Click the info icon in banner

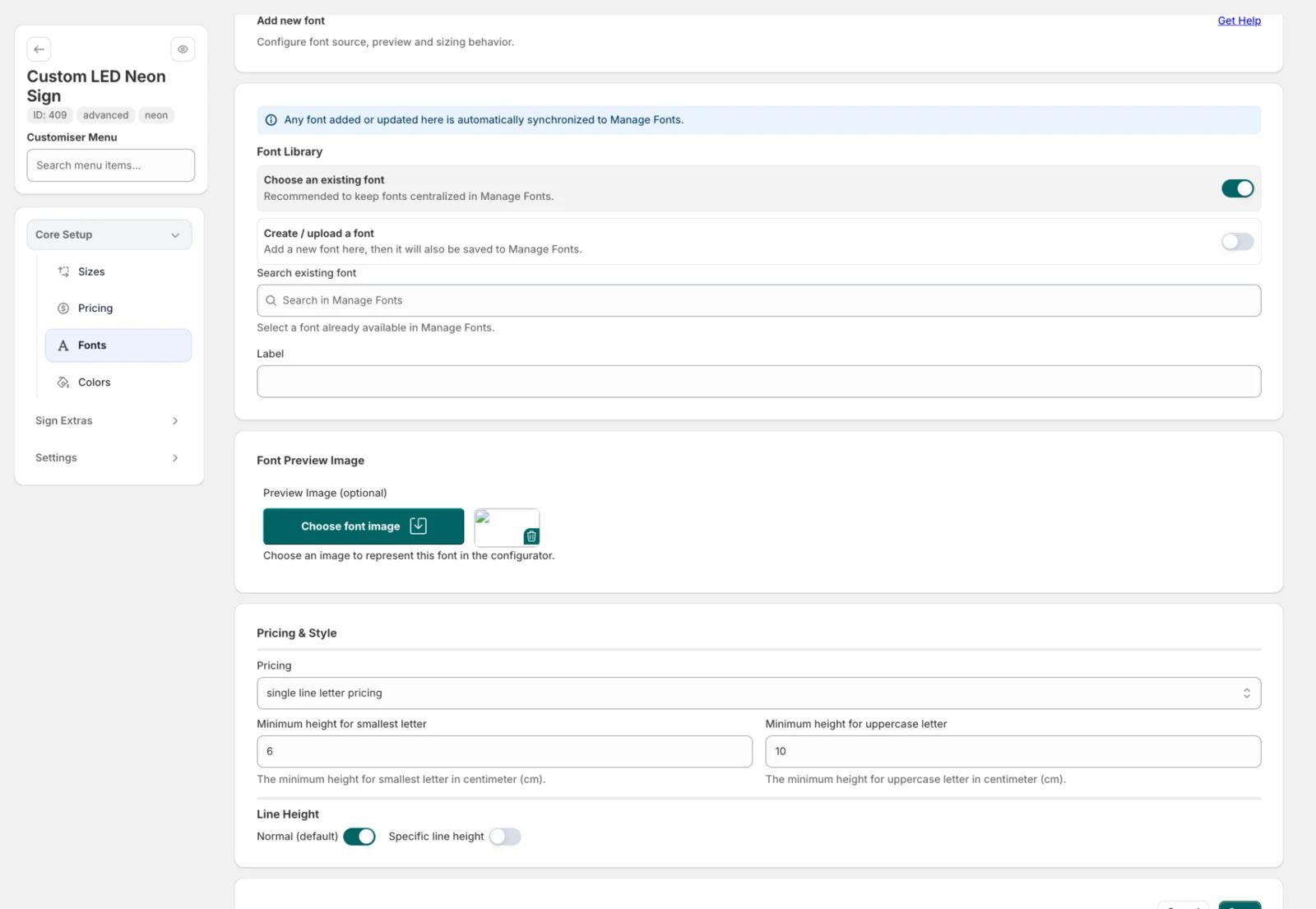[x=271, y=120]
